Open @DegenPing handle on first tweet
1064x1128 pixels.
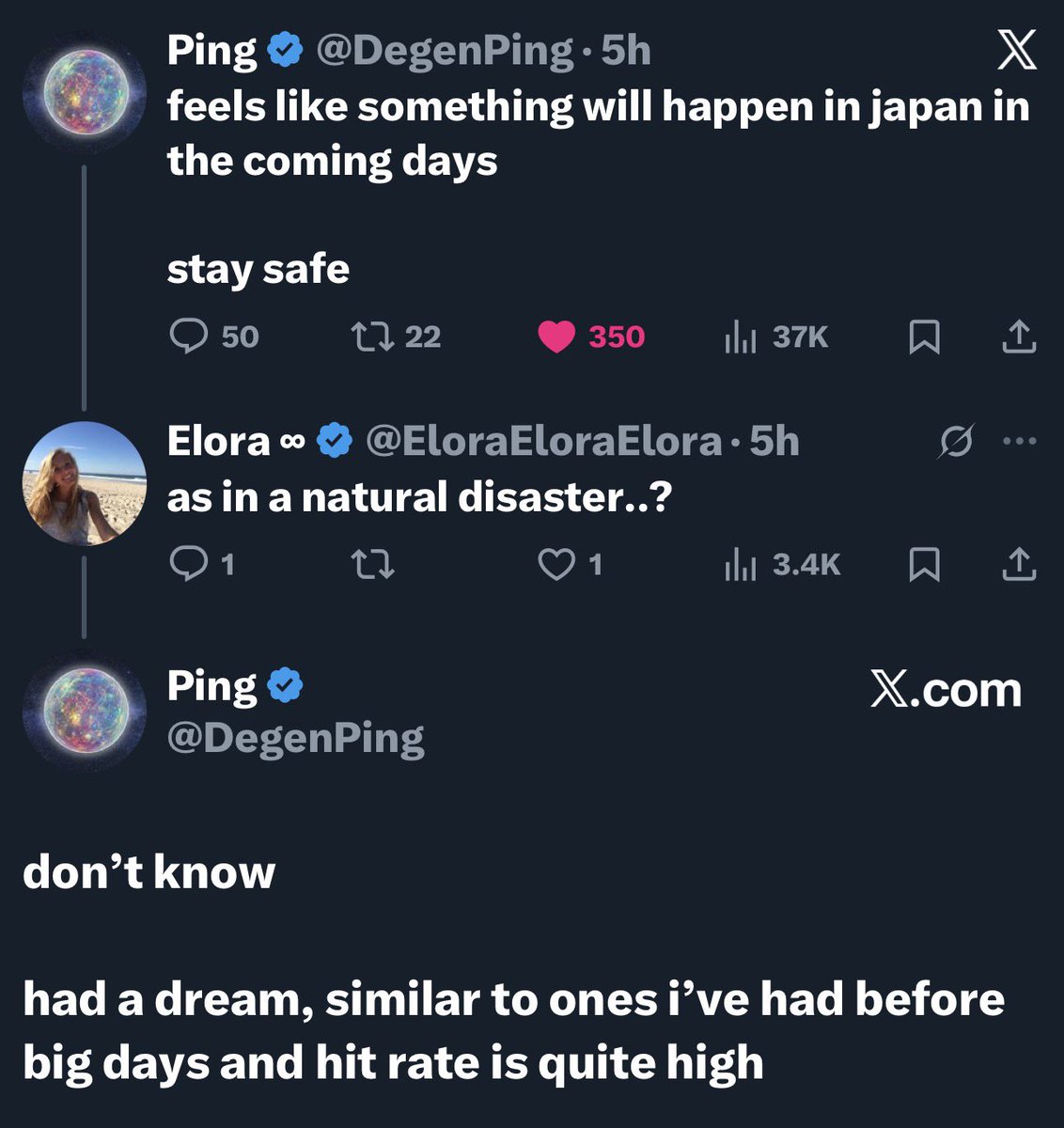point(444,51)
